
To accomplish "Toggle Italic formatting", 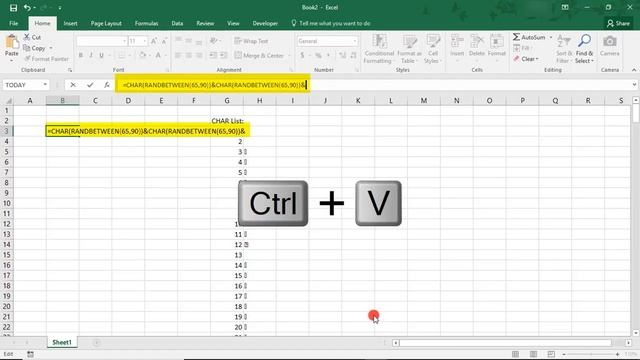I will [x=91, y=55].
